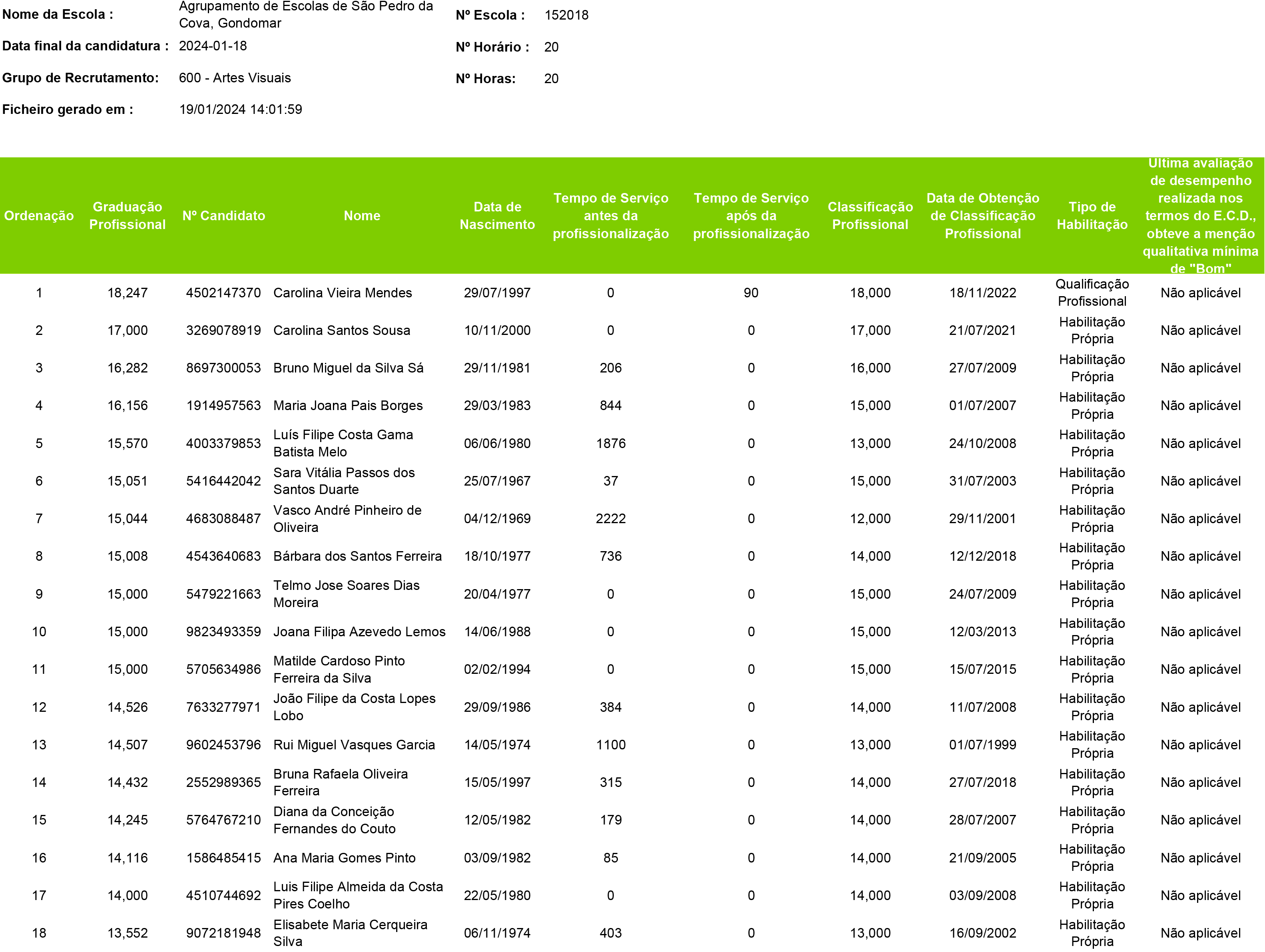Click candidate number 3269078919
The height and width of the screenshot is (952, 1265).
223,331
